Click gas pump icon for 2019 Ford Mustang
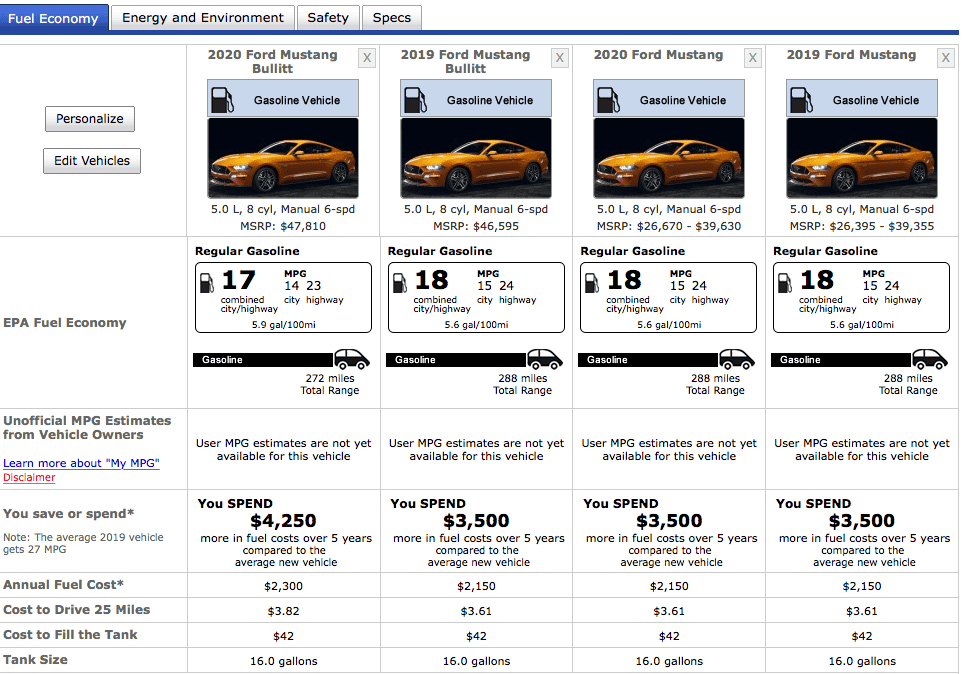Image resolution: width=963 pixels, height=674 pixels. point(800,100)
